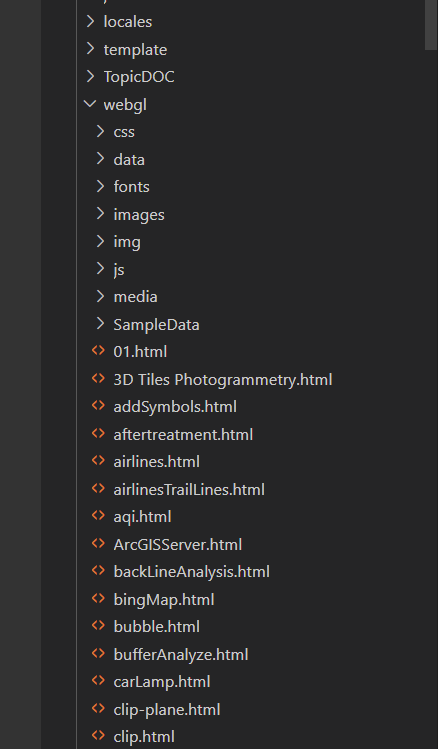This screenshot has height=749, width=438.
Task: Open 3D Tiles Photogrammetry.html file
Action: pos(223,380)
